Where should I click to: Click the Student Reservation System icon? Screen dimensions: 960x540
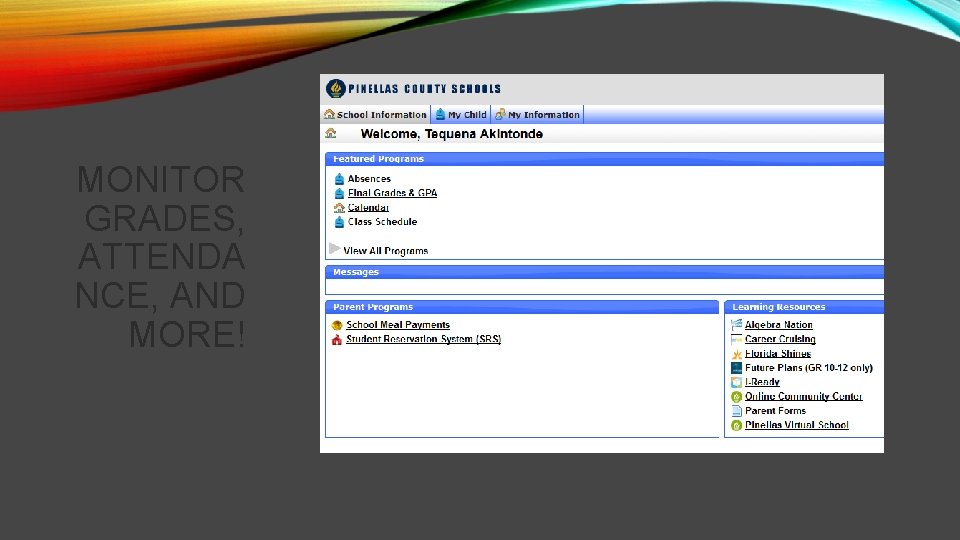point(337,340)
